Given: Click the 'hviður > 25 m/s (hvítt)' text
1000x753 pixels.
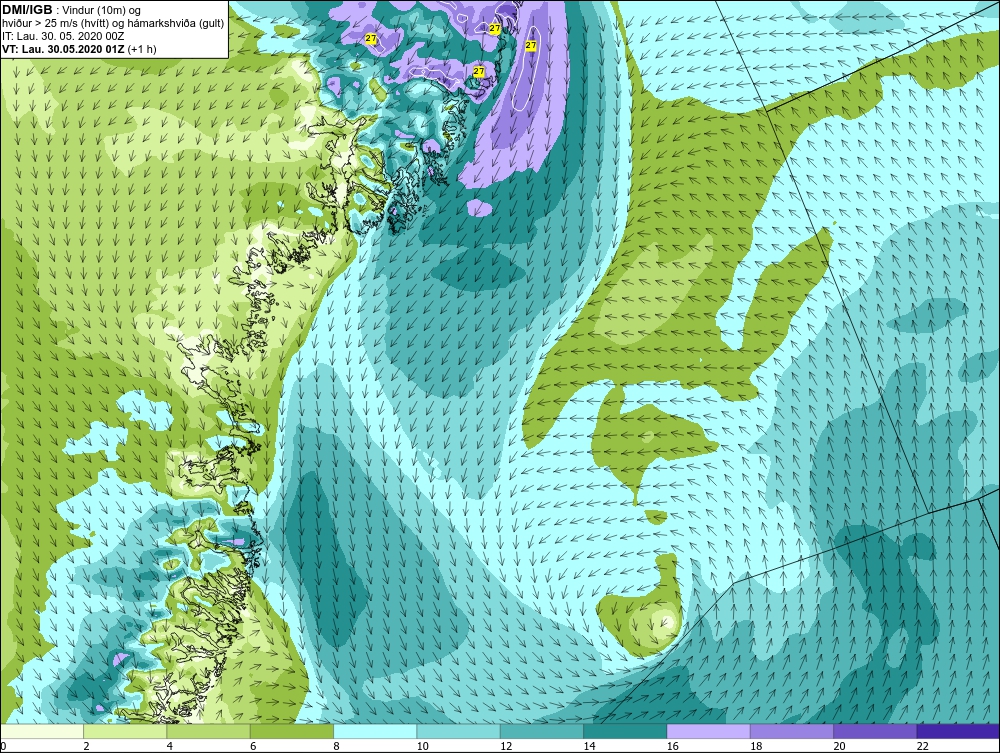Looking at the screenshot, I should (x=53, y=24).
